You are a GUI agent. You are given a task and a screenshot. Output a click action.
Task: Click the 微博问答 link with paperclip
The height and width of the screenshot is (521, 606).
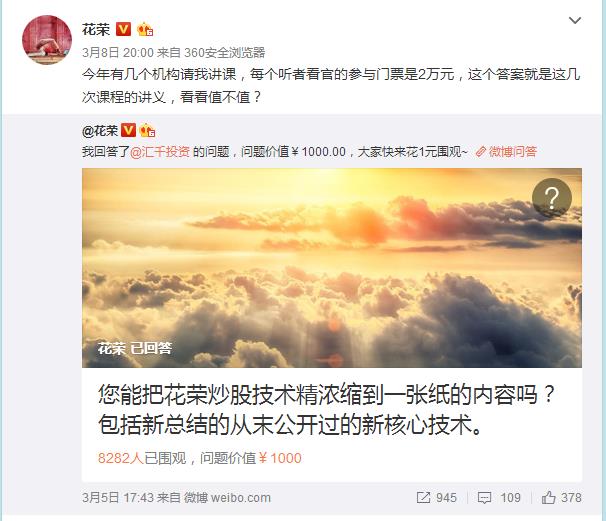(506, 152)
